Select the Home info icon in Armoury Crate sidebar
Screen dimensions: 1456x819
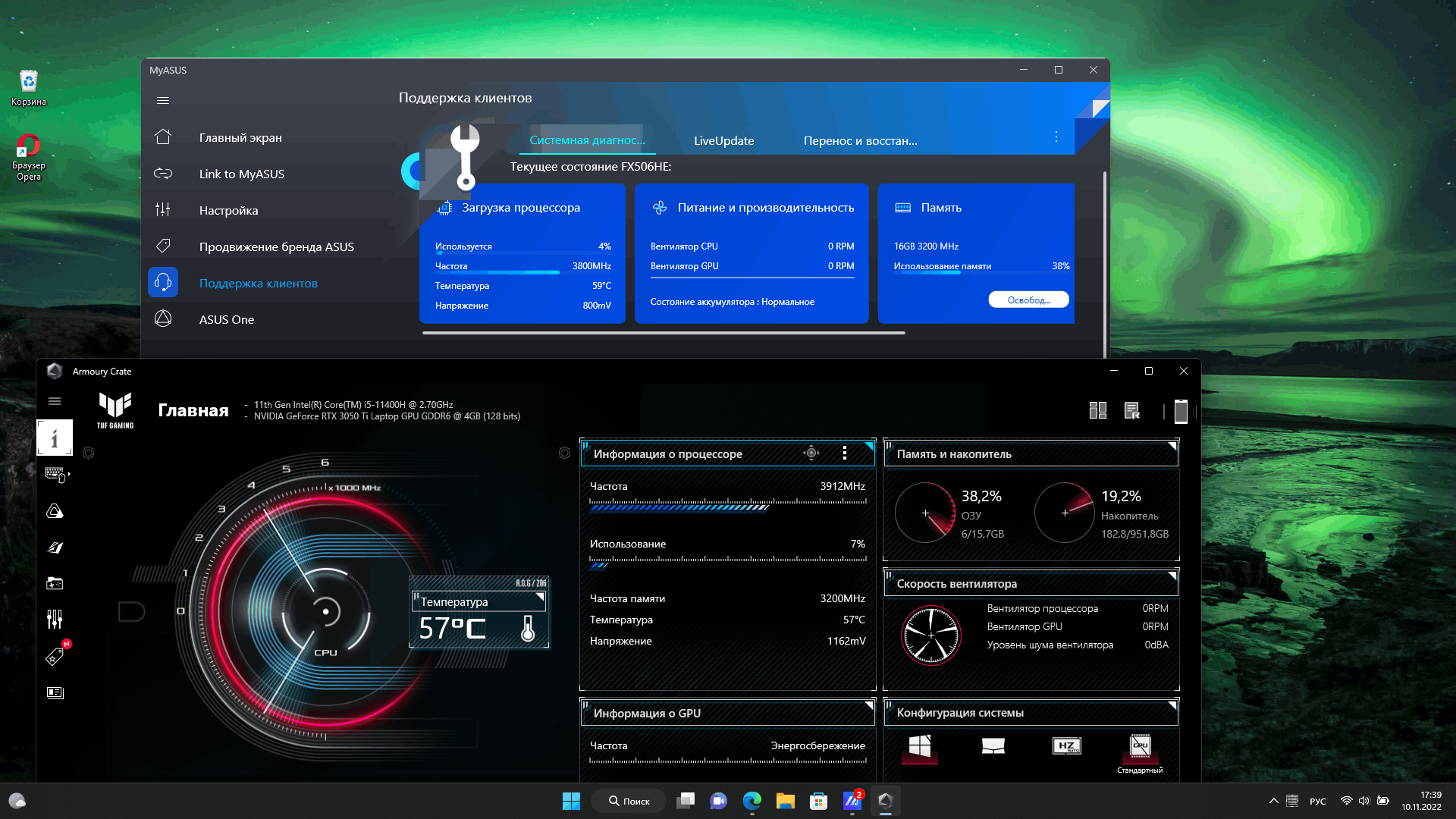coord(55,438)
